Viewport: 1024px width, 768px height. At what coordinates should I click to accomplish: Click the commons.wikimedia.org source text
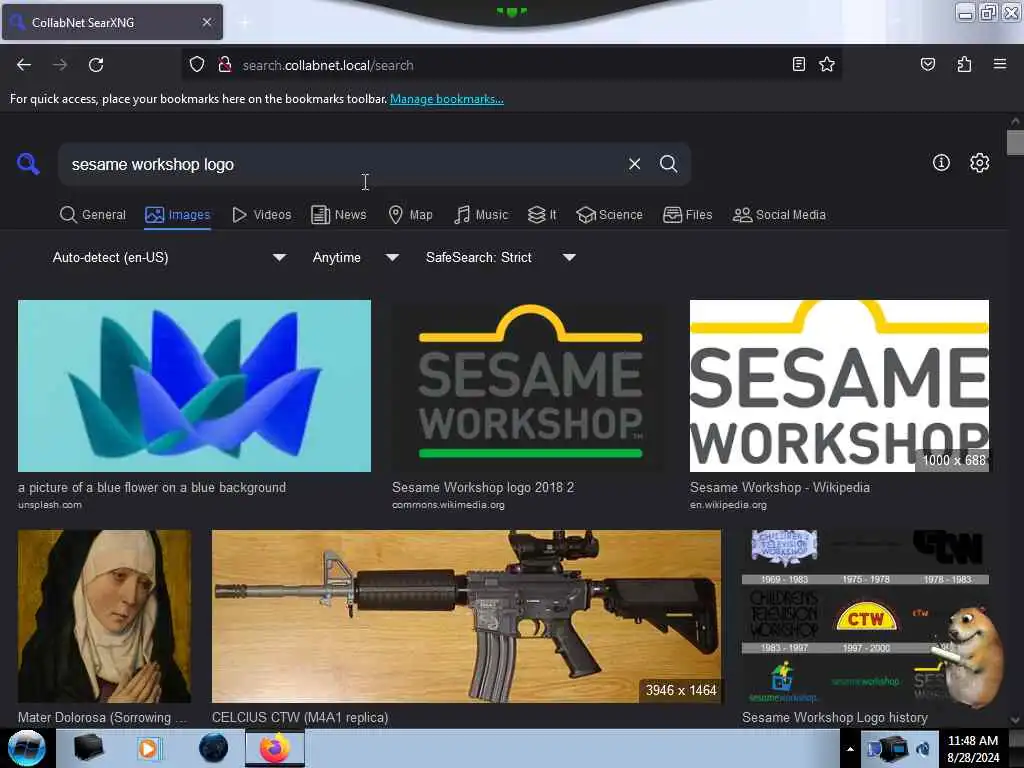(x=448, y=504)
